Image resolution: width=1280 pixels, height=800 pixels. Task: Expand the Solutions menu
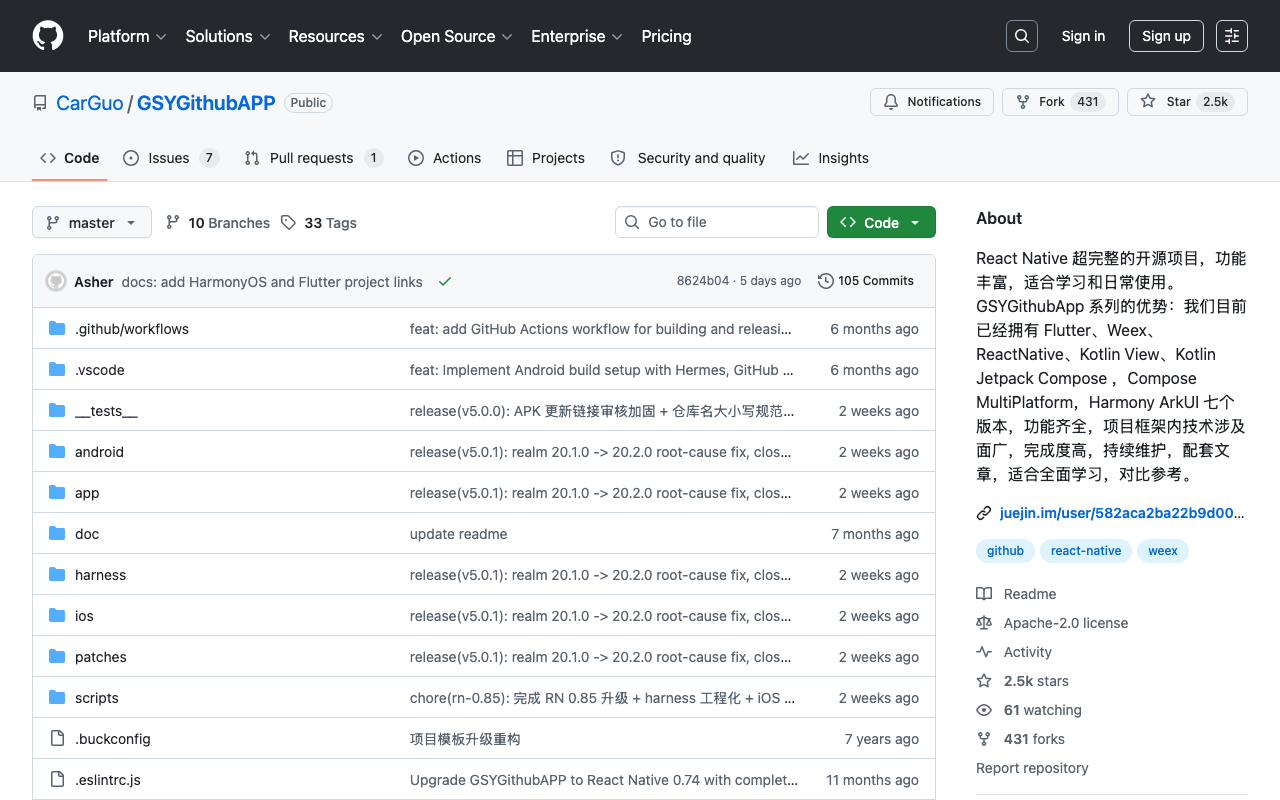(x=228, y=36)
